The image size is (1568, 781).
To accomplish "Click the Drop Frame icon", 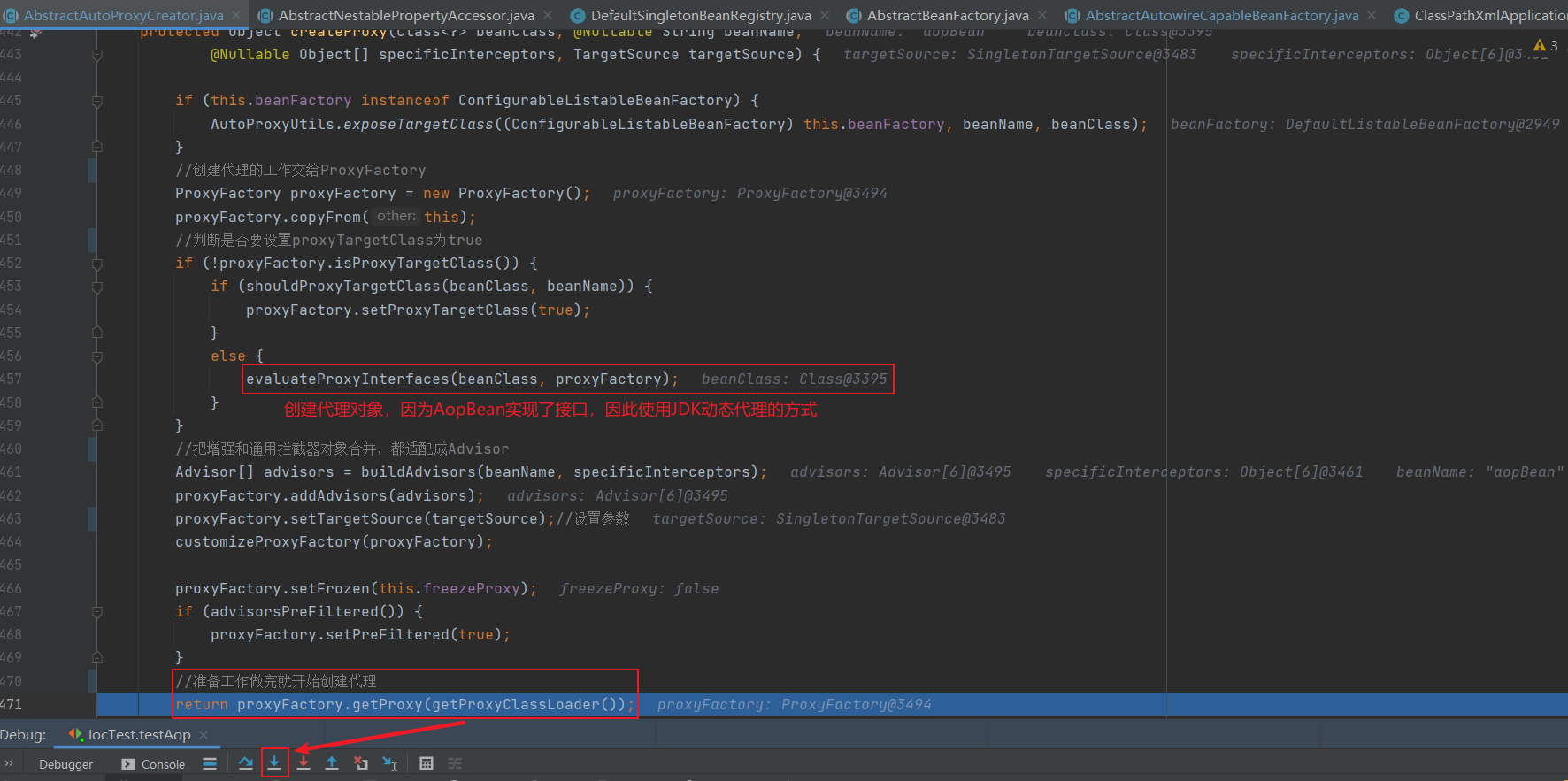I will tap(361, 763).
